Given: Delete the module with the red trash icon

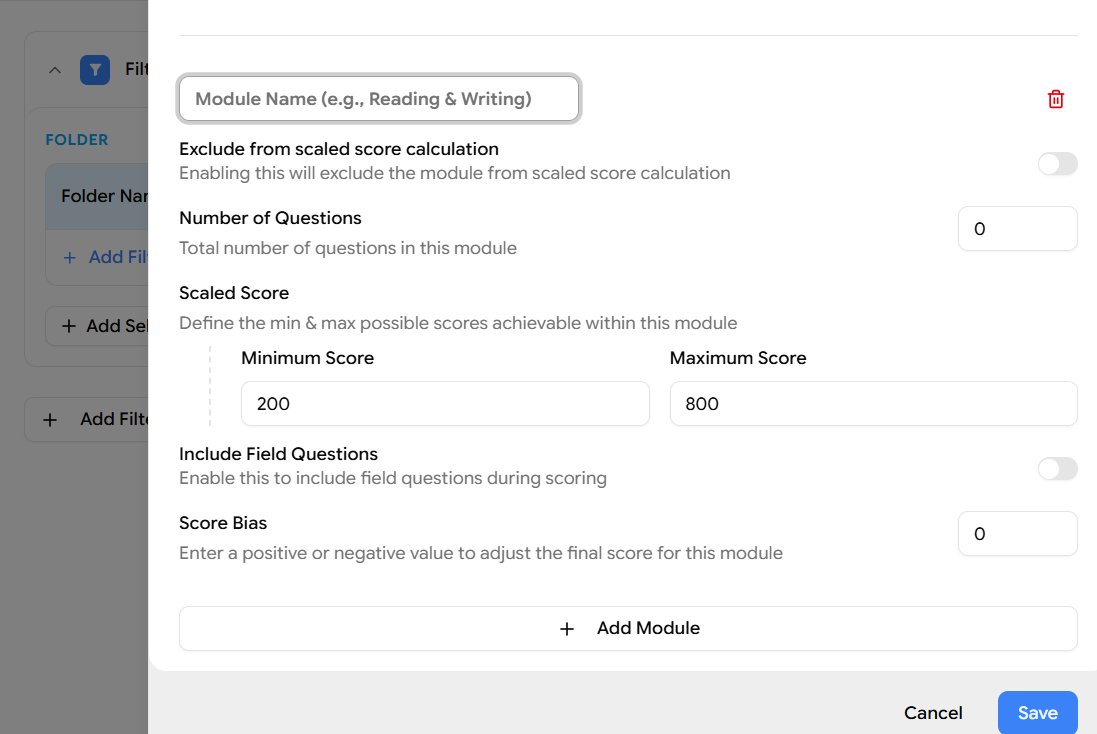Looking at the screenshot, I should (1056, 99).
